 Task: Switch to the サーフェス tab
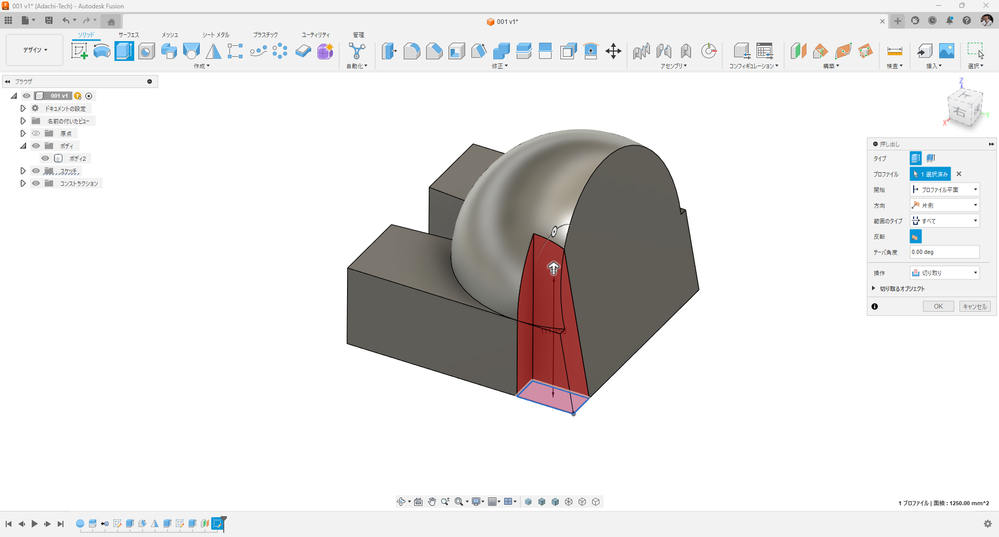(129, 35)
